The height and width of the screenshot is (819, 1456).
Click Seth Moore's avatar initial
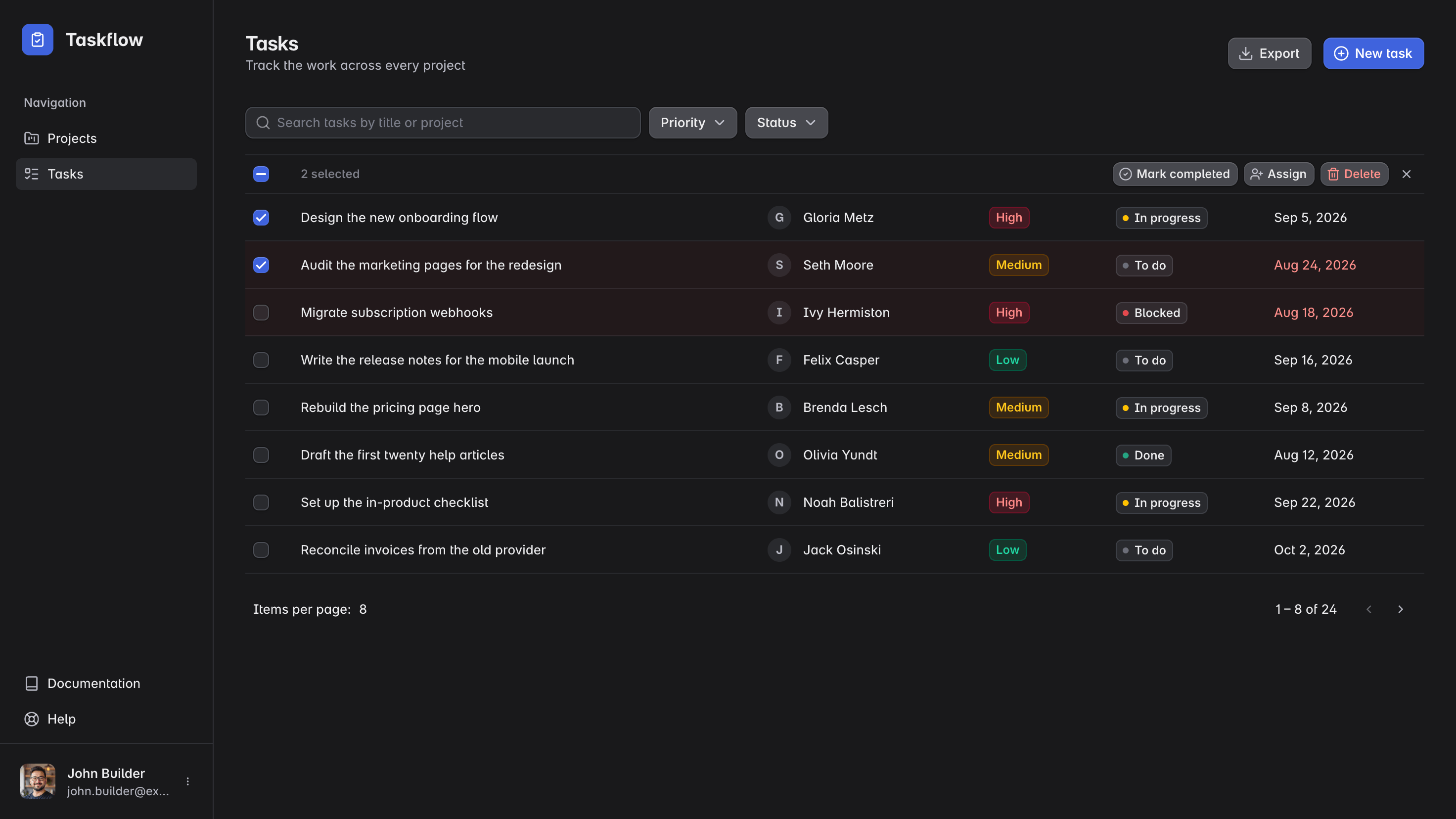(779, 265)
